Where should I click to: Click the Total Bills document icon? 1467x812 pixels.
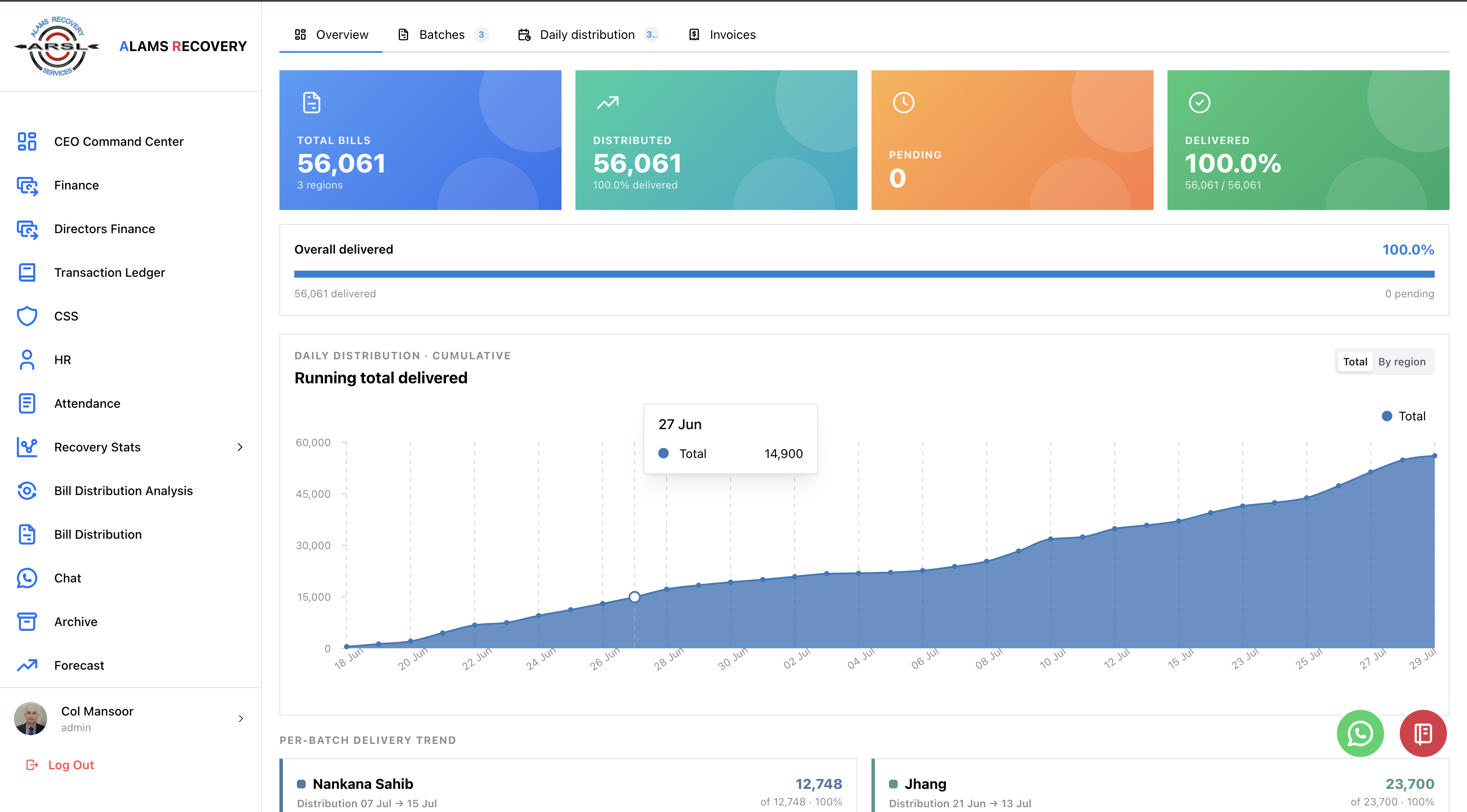tap(311, 103)
